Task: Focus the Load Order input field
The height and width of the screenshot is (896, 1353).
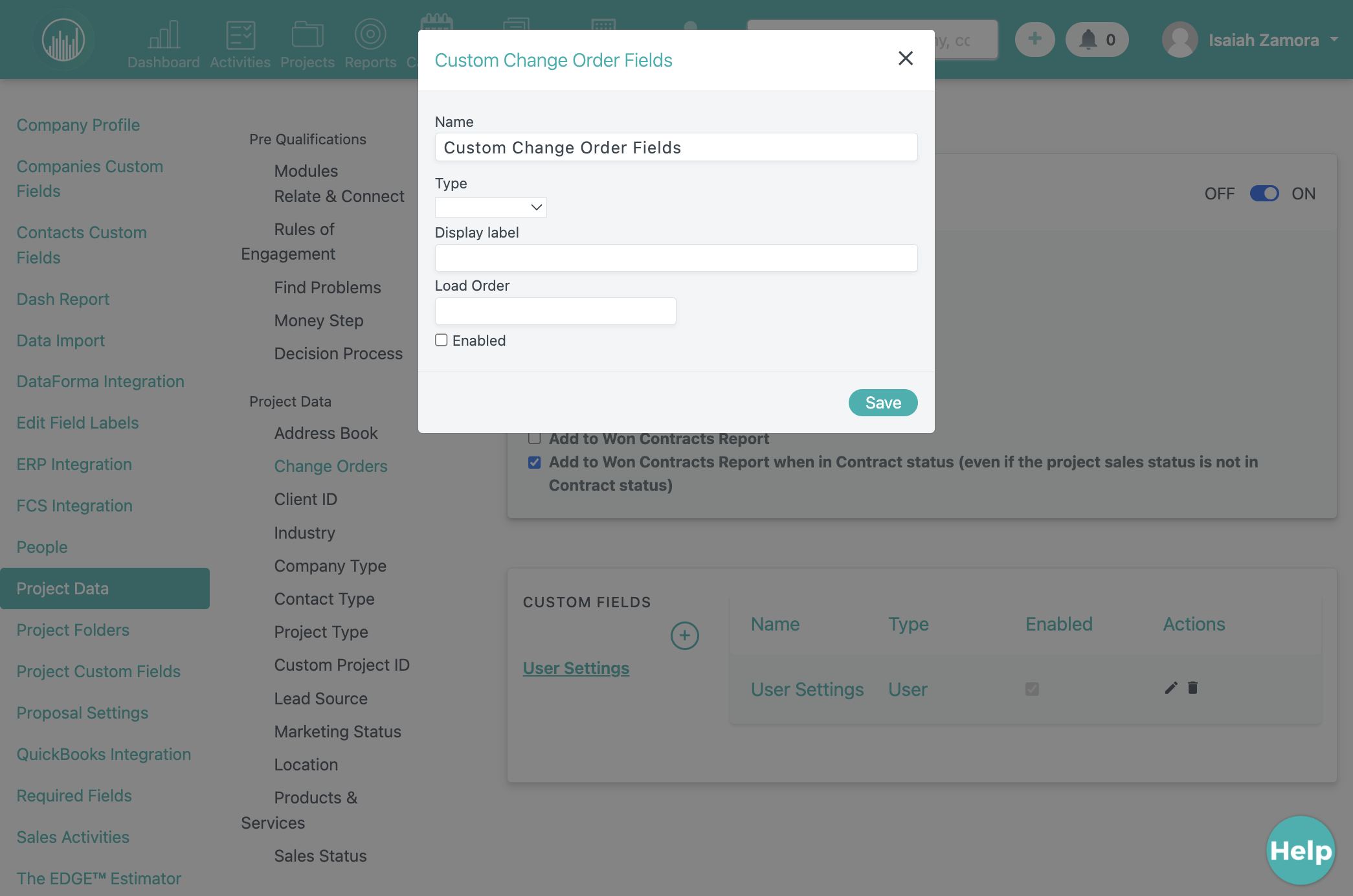Action: pyautogui.click(x=555, y=311)
